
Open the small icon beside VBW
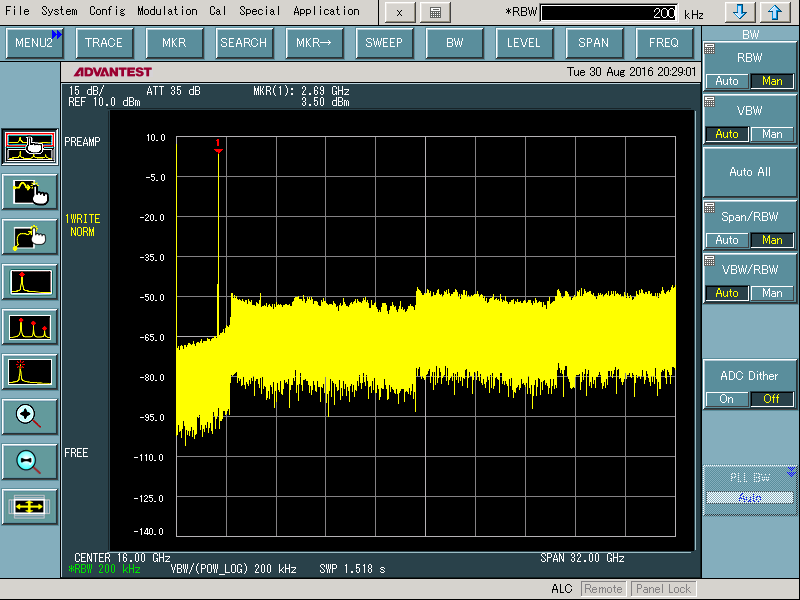point(710,102)
